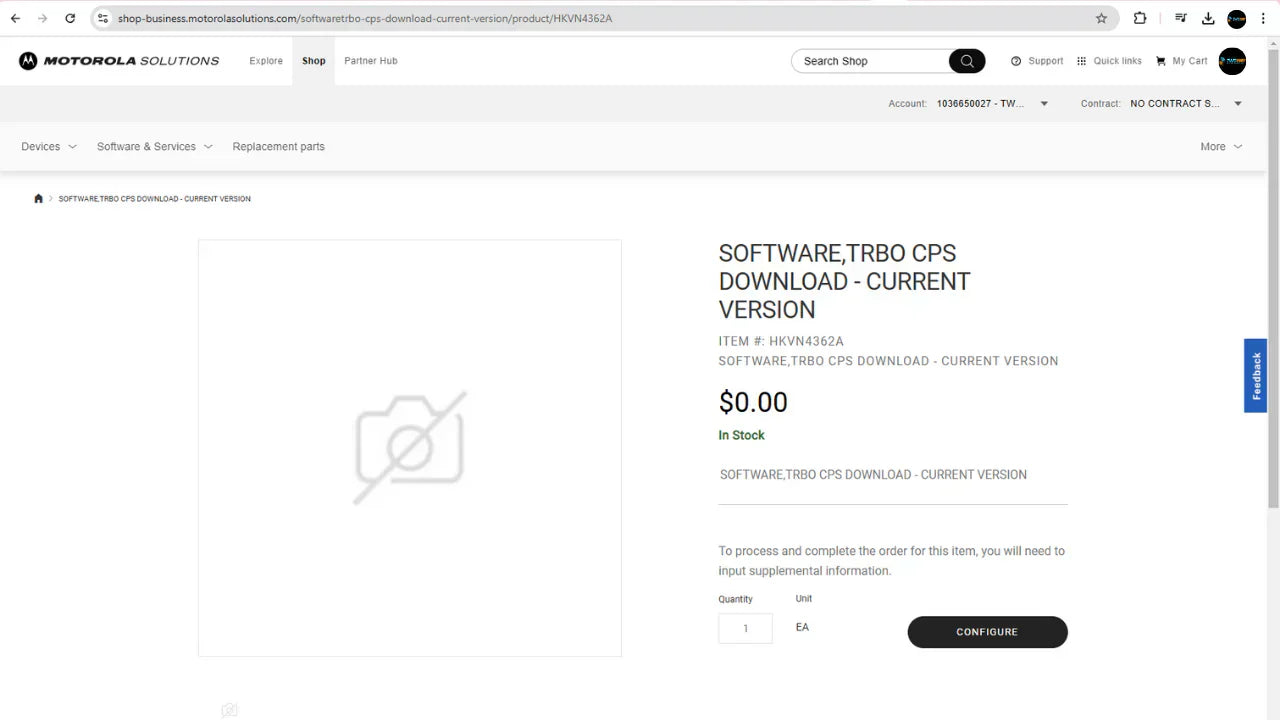
Task: Select the Explore menu item
Action: click(x=265, y=61)
